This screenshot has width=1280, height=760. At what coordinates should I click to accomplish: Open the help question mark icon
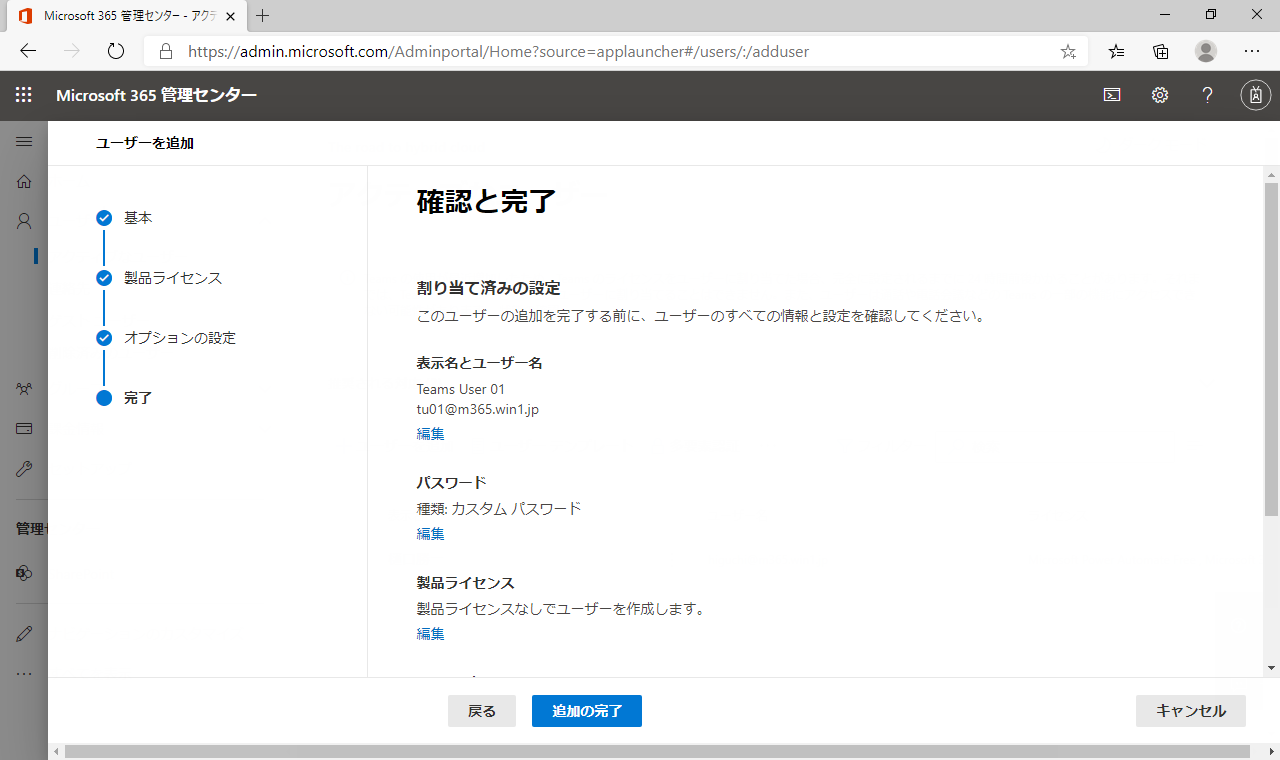[x=1208, y=95]
